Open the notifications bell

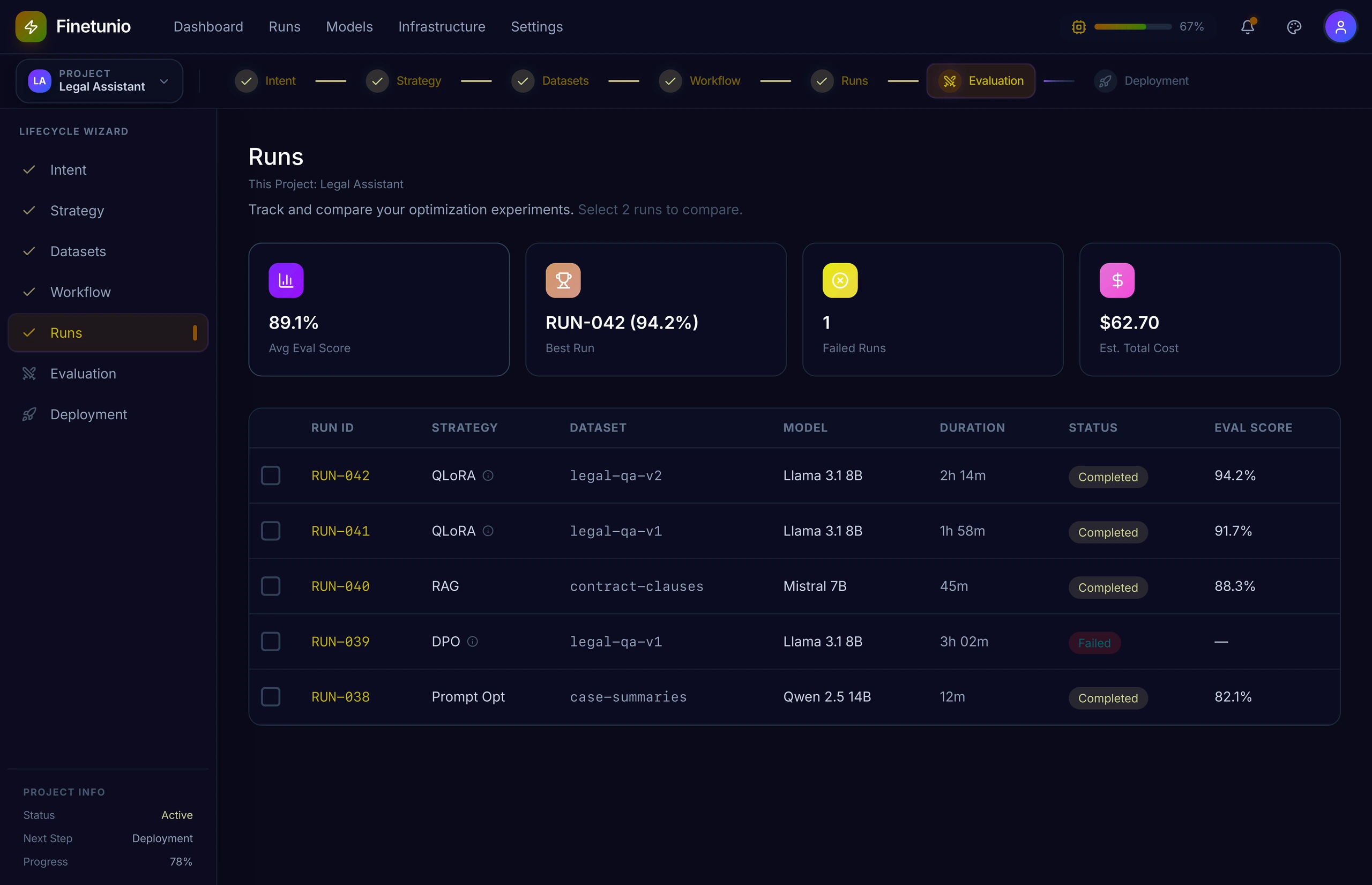pyautogui.click(x=1247, y=27)
